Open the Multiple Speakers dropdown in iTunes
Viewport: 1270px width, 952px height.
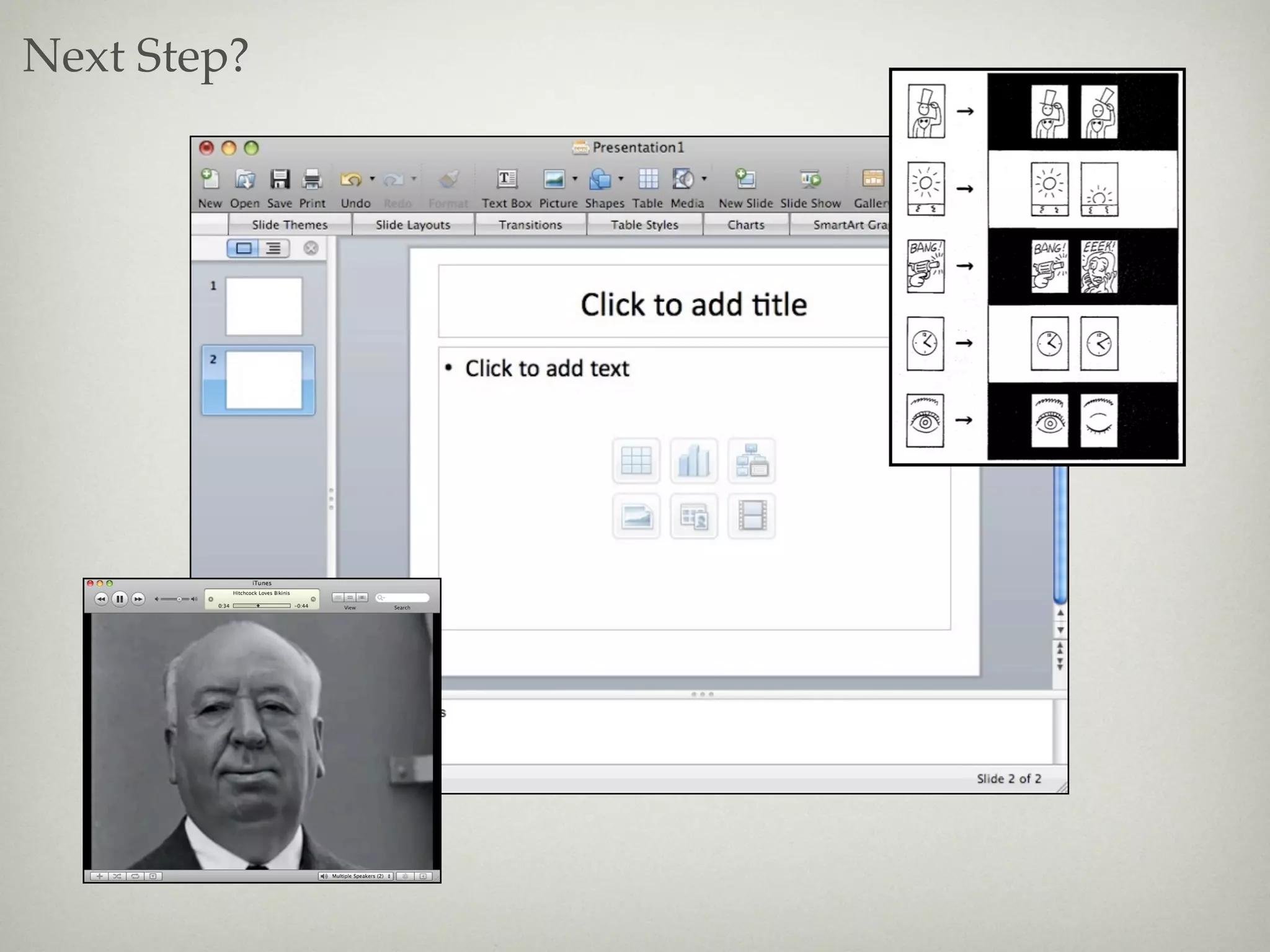(357, 876)
